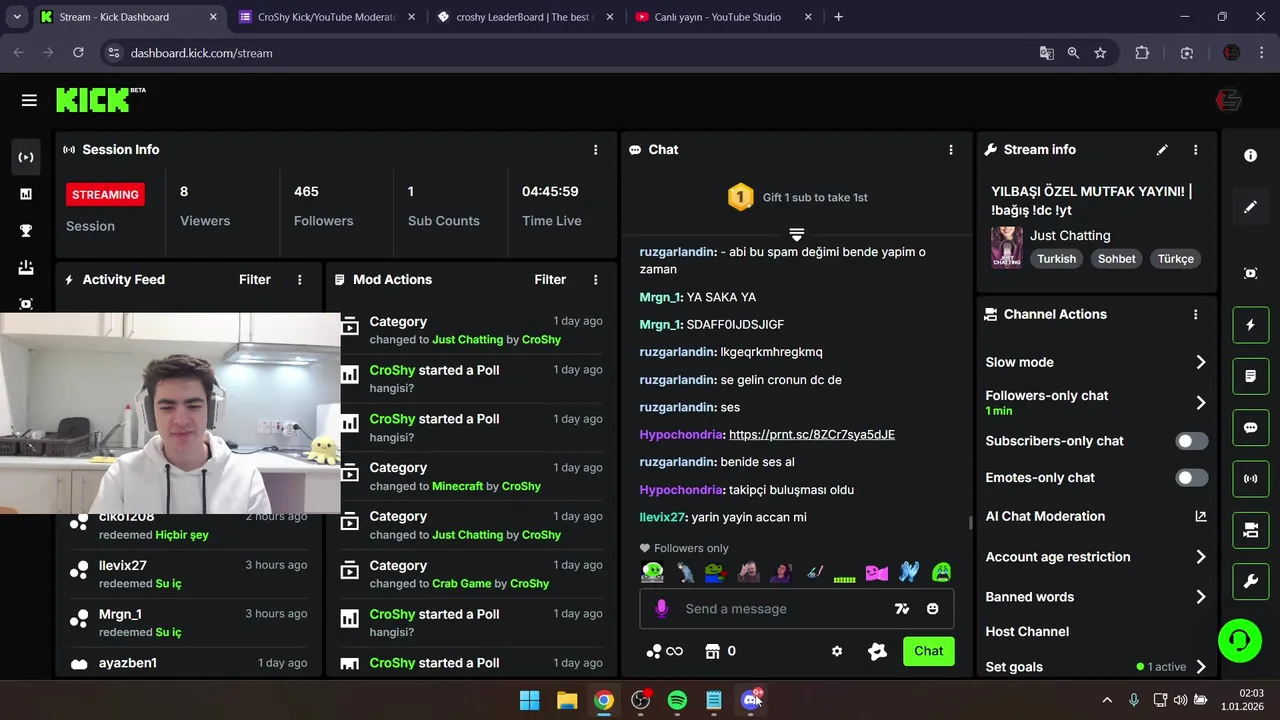Open Session Info three-dot menu

pos(595,150)
